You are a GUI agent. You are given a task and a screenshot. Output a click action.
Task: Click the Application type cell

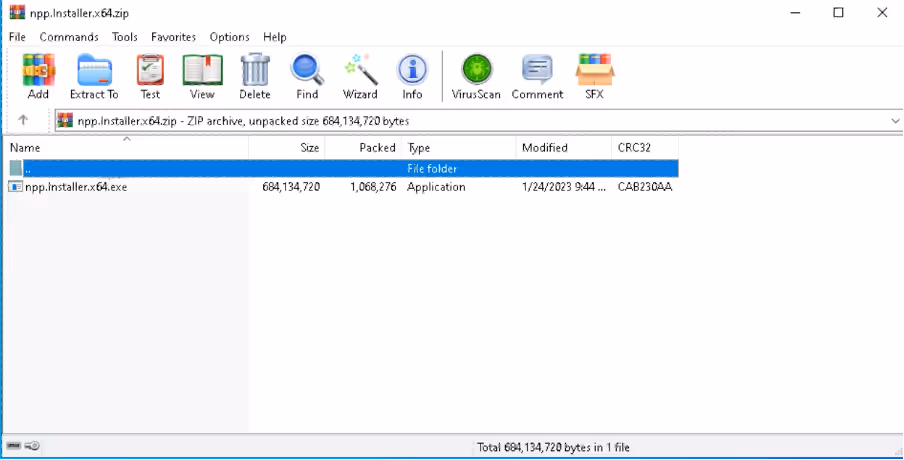pyautogui.click(x=436, y=187)
